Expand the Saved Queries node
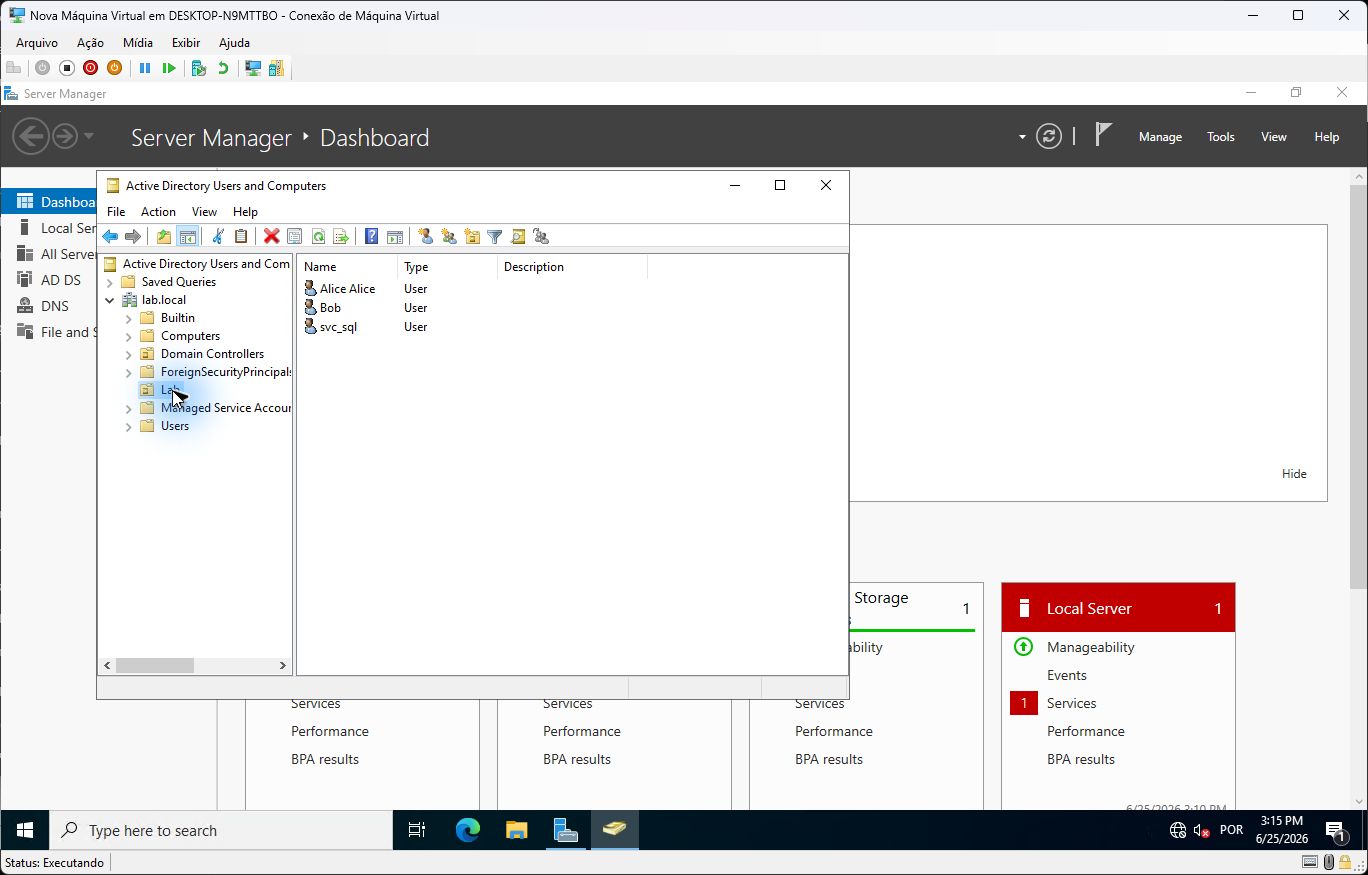Image resolution: width=1368 pixels, height=875 pixels. [x=110, y=282]
